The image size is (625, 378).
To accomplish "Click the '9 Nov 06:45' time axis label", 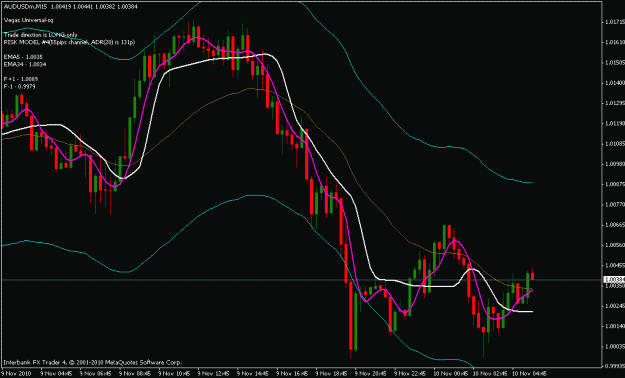I will point(96,374).
